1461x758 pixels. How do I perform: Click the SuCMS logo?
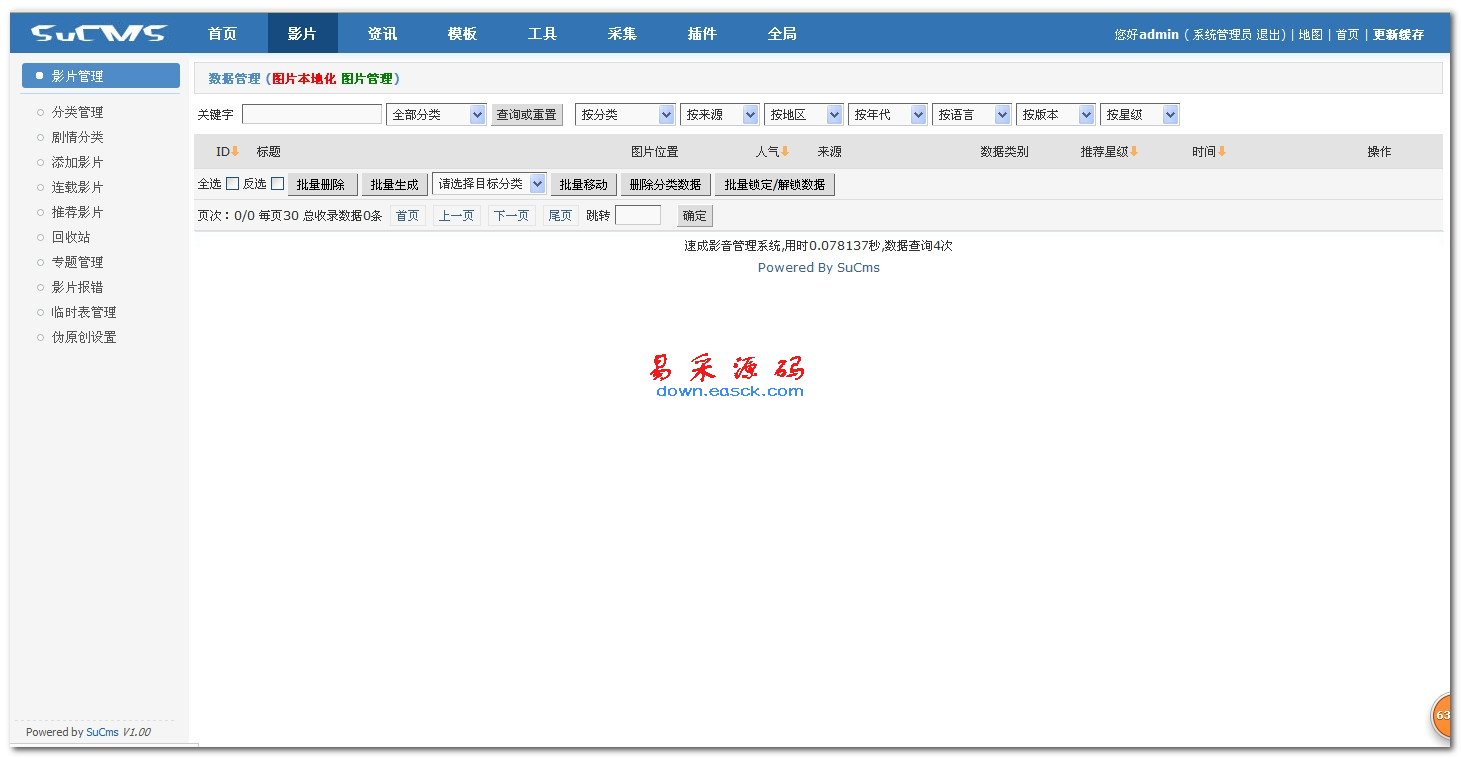[x=98, y=33]
